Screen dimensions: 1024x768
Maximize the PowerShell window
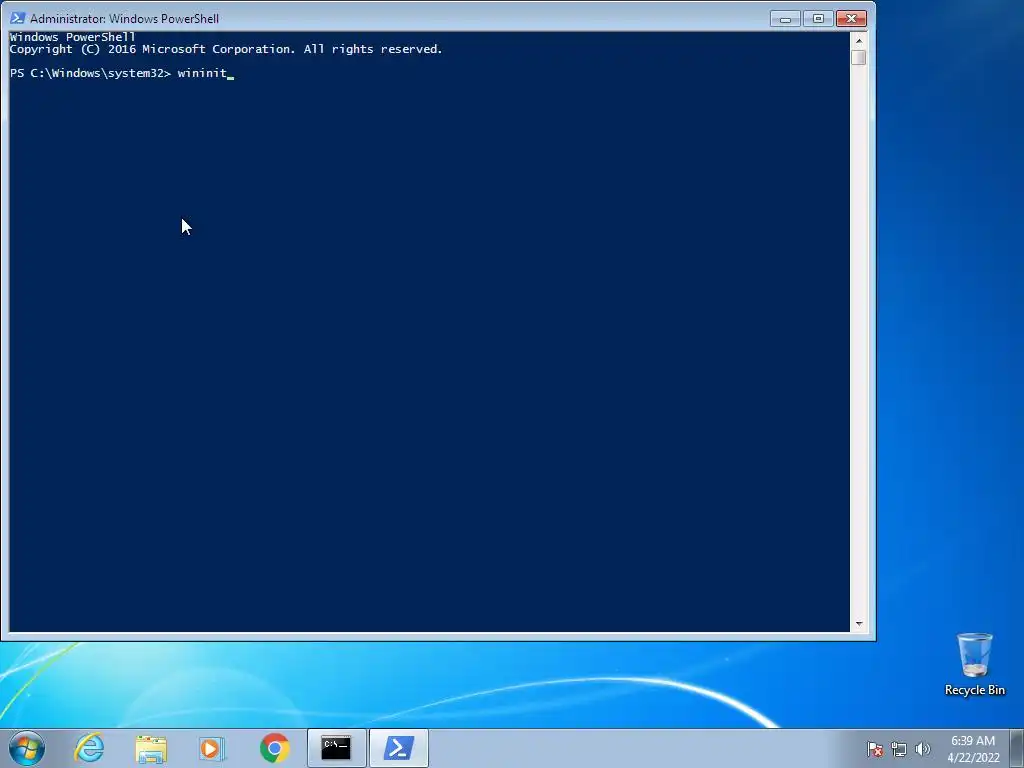click(x=818, y=18)
